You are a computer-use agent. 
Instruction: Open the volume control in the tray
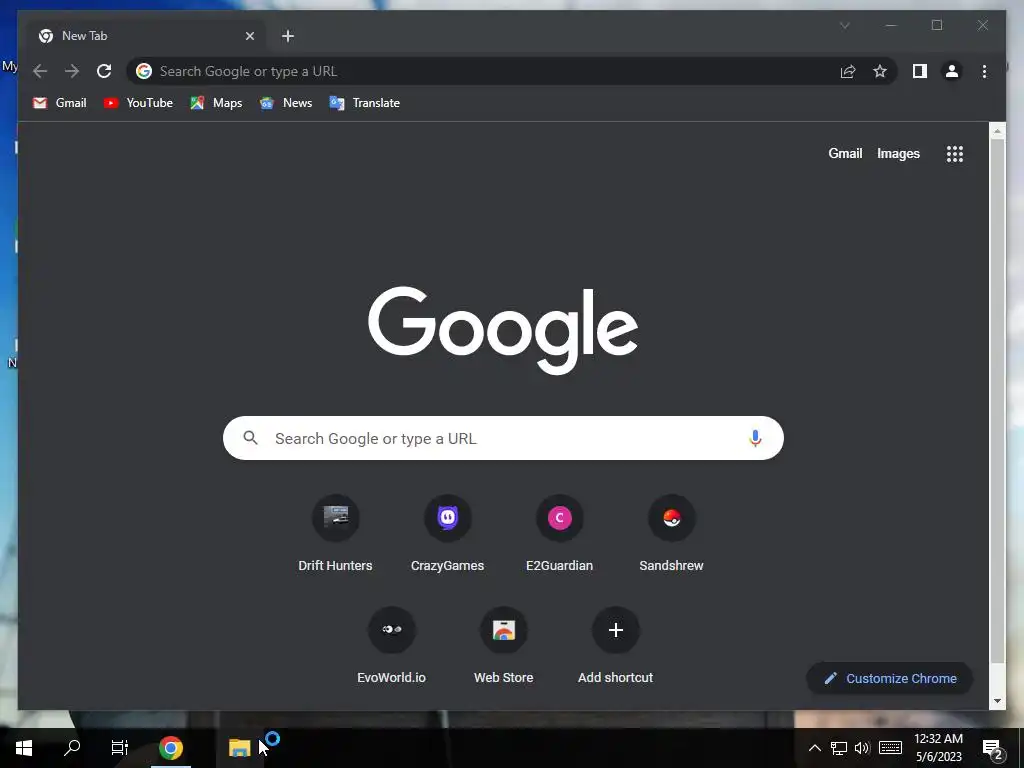point(862,748)
